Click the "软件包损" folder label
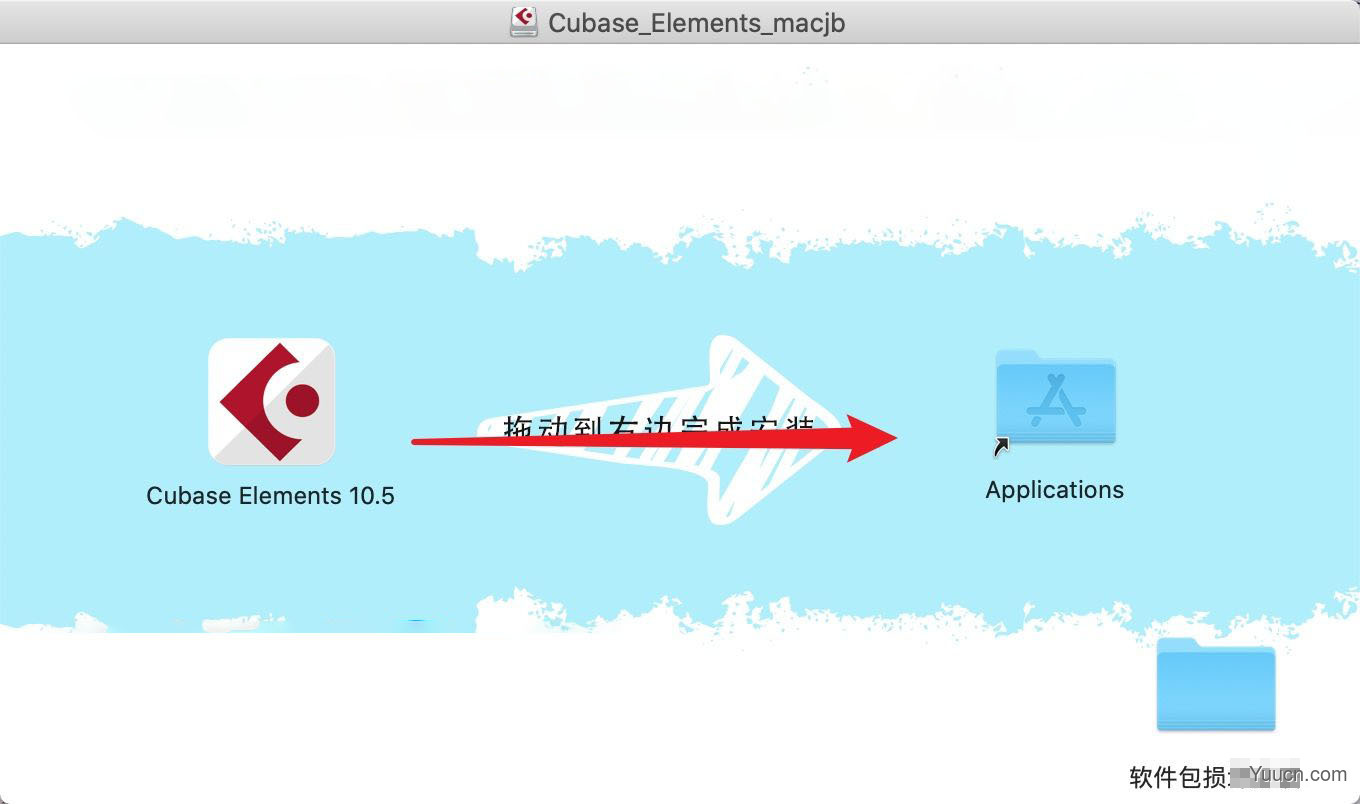The image size is (1360, 804). coord(1180,776)
